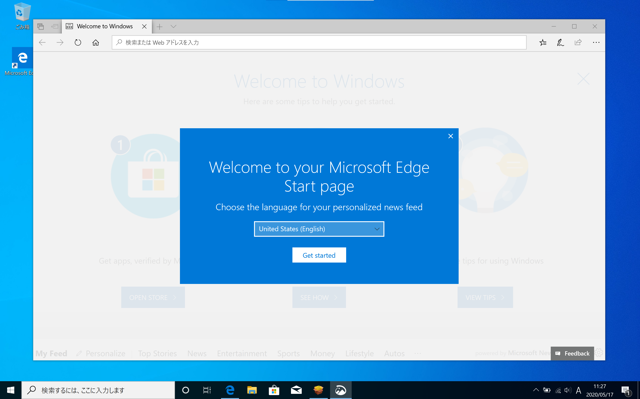Viewport: 640px width, 399px height.
Task: Select the My Feed tab
Action: [51, 353]
